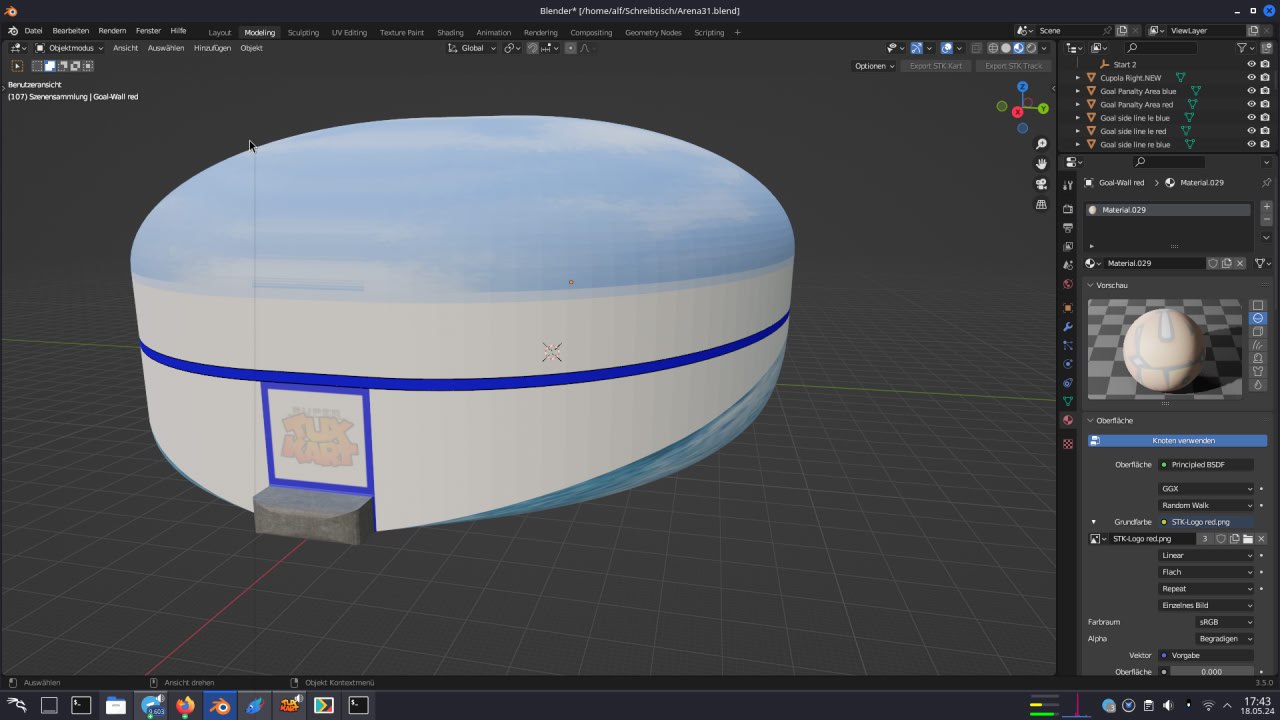Image resolution: width=1280 pixels, height=720 pixels.
Task: Open Firefox from the taskbar
Action: click(185, 706)
